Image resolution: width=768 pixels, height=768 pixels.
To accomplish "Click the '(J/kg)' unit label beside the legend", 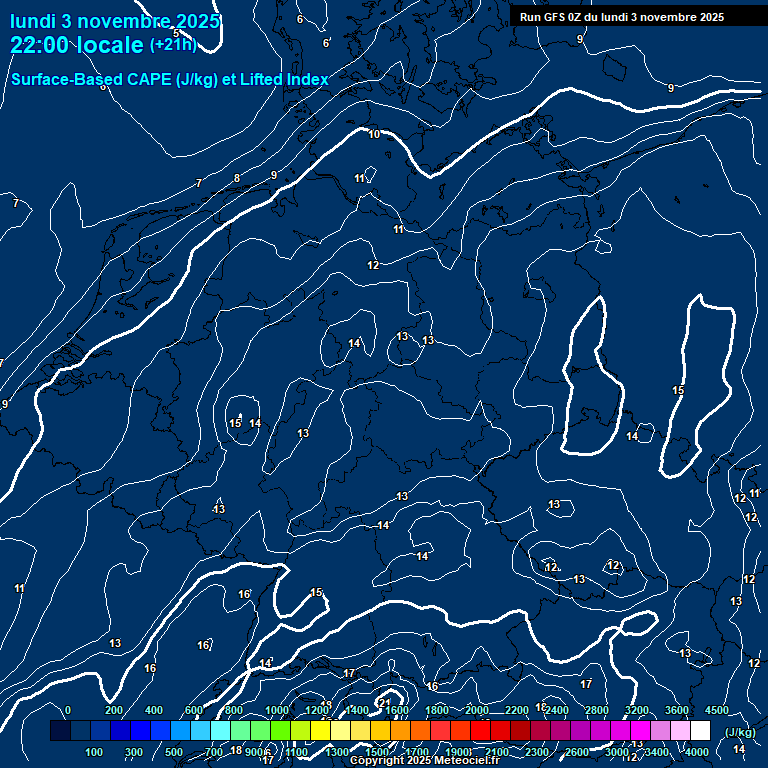I will tap(740, 732).
